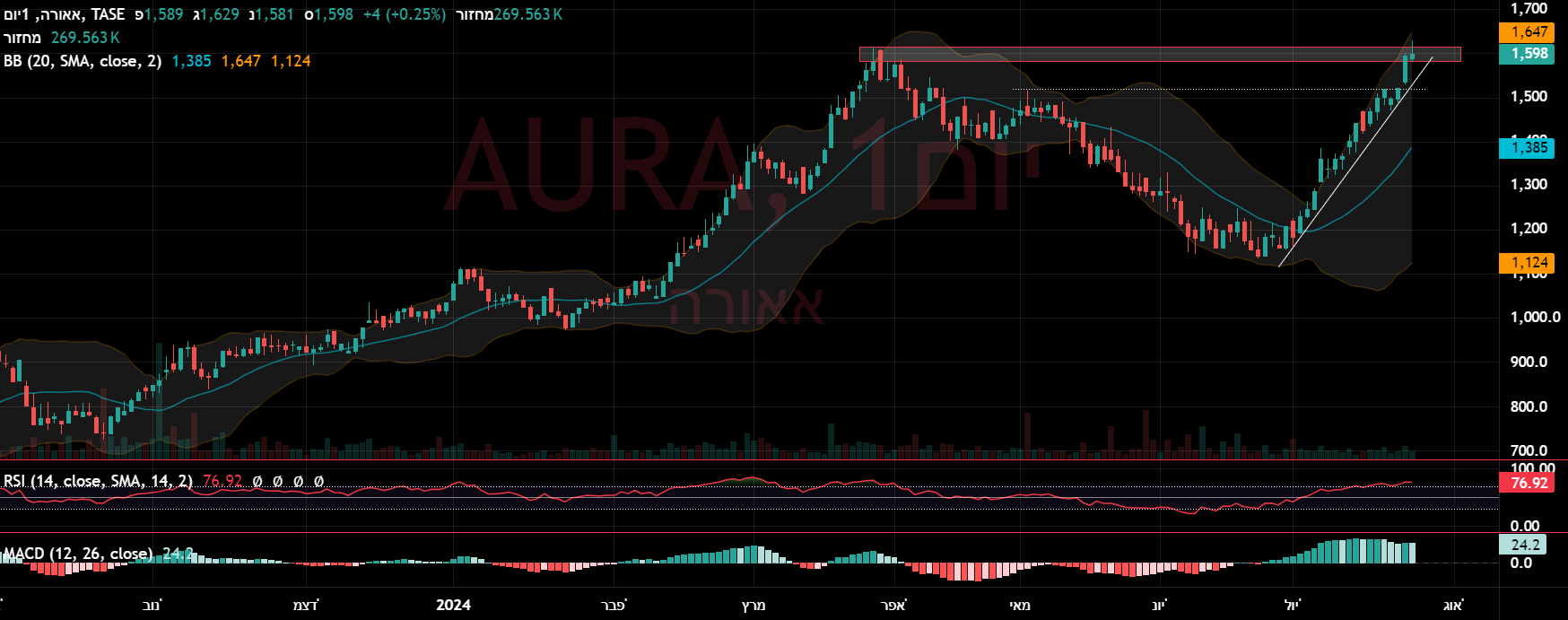Image resolution: width=1568 pixels, height=620 pixels.
Task: Click the 800.0 price axis tick
Action: point(1529,406)
